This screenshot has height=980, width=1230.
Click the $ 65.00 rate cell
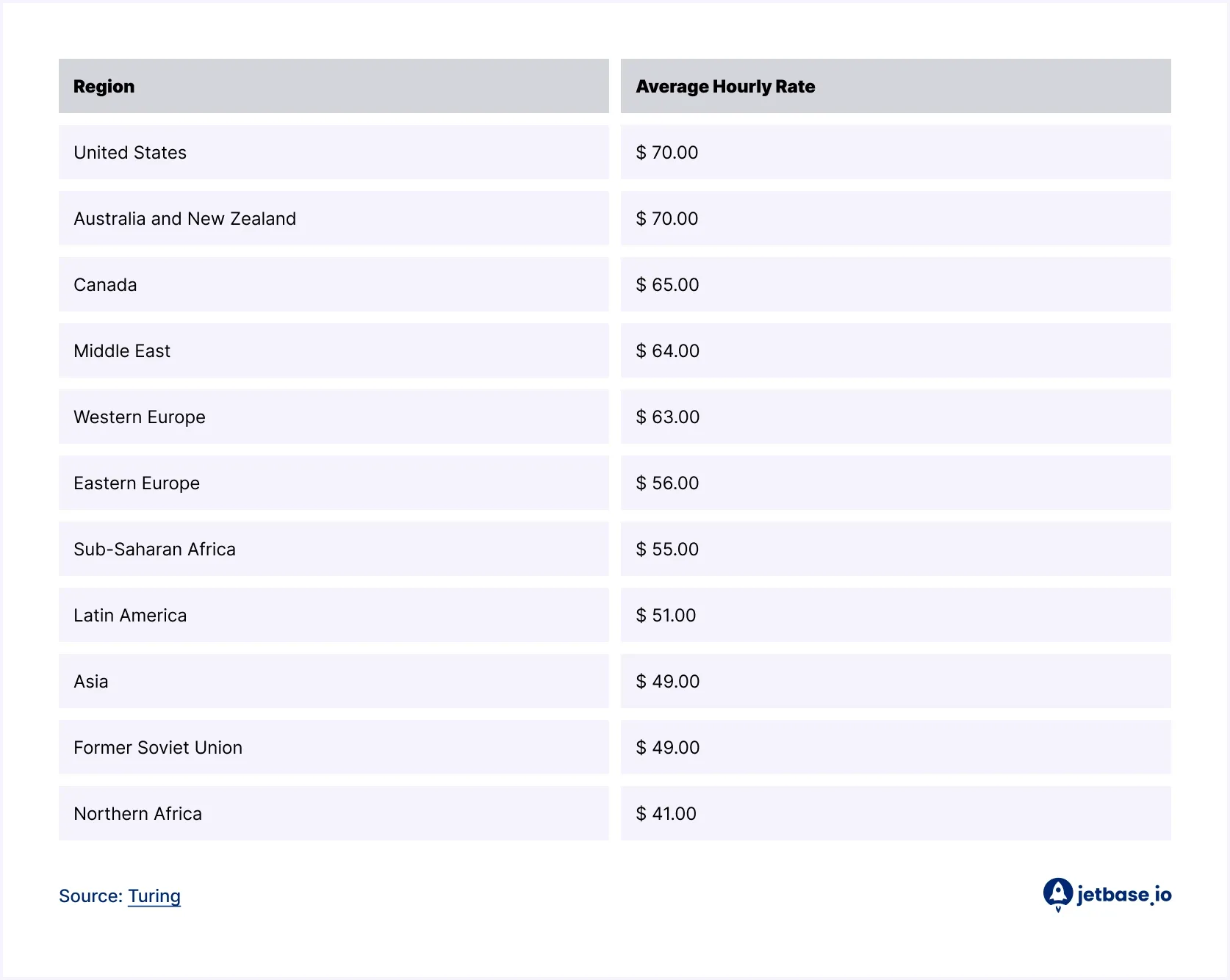(x=667, y=285)
